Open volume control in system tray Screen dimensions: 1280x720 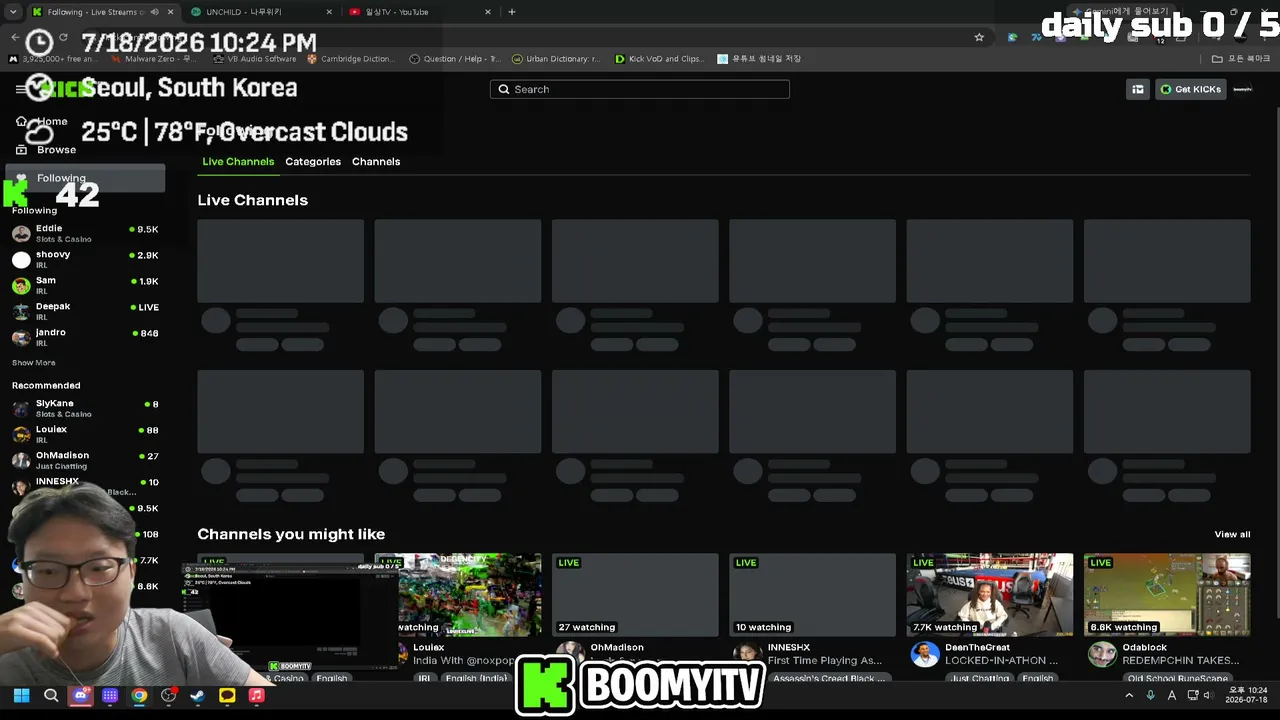point(1206,695)
